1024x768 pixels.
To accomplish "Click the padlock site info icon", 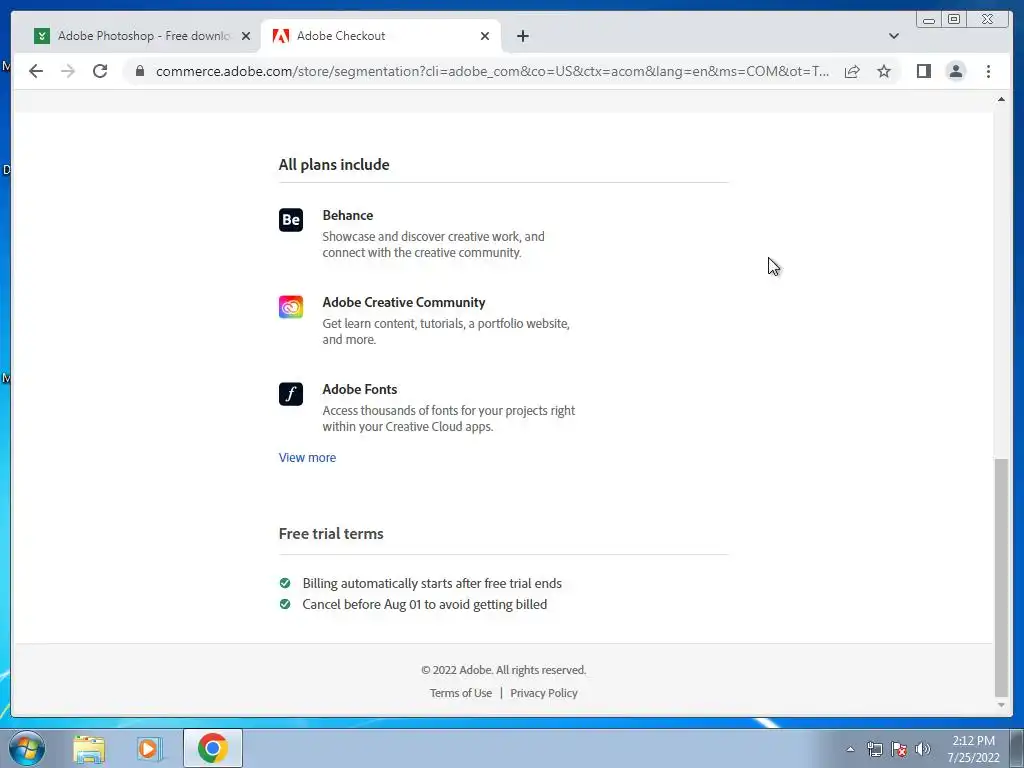I will (139, 71).
